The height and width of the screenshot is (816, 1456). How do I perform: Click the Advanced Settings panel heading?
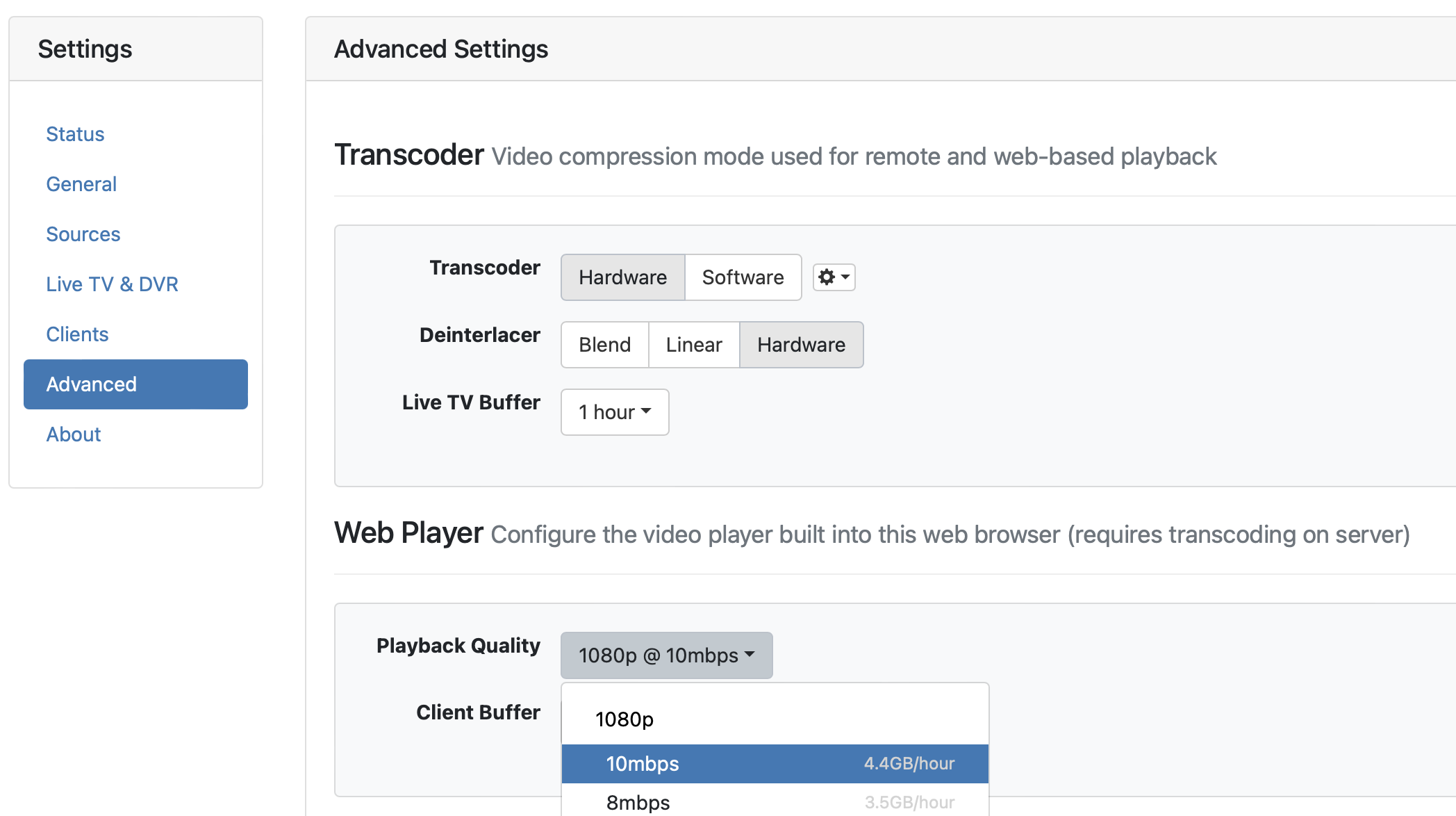441,49
